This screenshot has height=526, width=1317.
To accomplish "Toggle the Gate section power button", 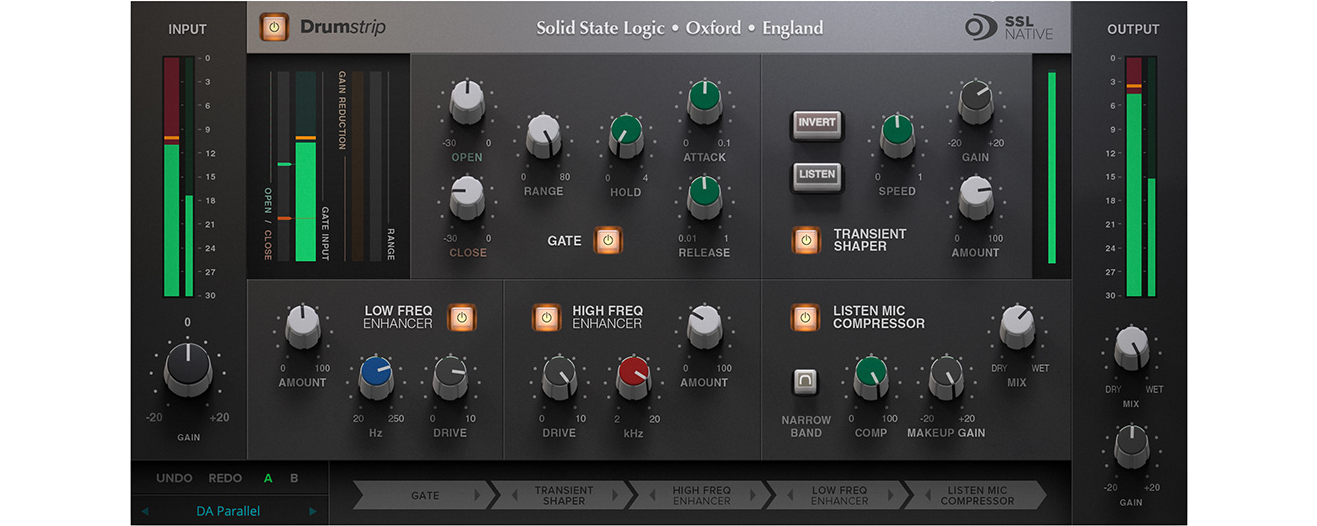I will 609,241.
